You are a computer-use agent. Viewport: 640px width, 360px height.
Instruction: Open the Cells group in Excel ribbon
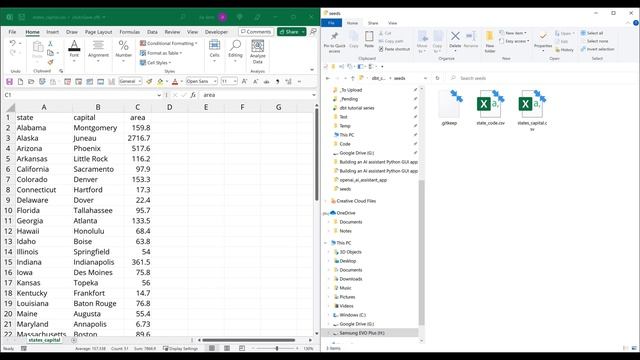214,51
